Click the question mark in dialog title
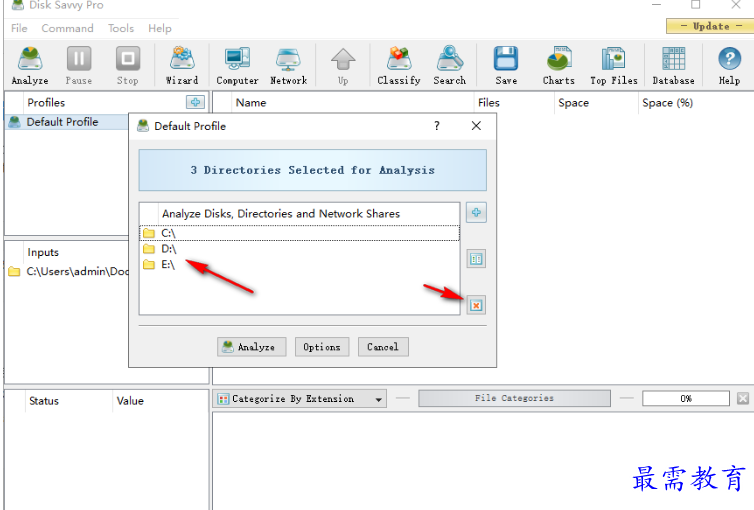The image size is (754, 510). 437,126
